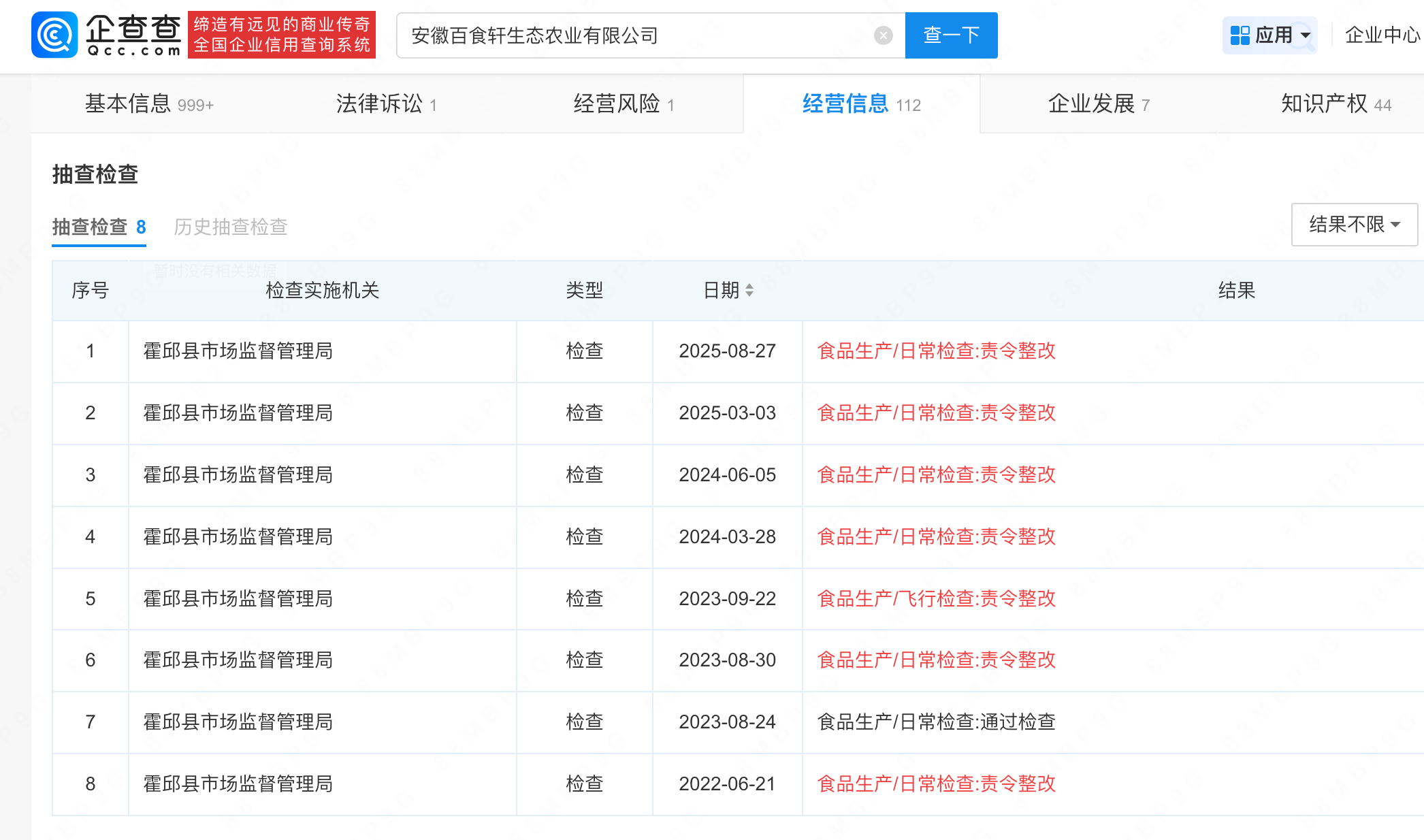Click the 应用 grid icon

pyautogui.click(x=1240, y=35)
